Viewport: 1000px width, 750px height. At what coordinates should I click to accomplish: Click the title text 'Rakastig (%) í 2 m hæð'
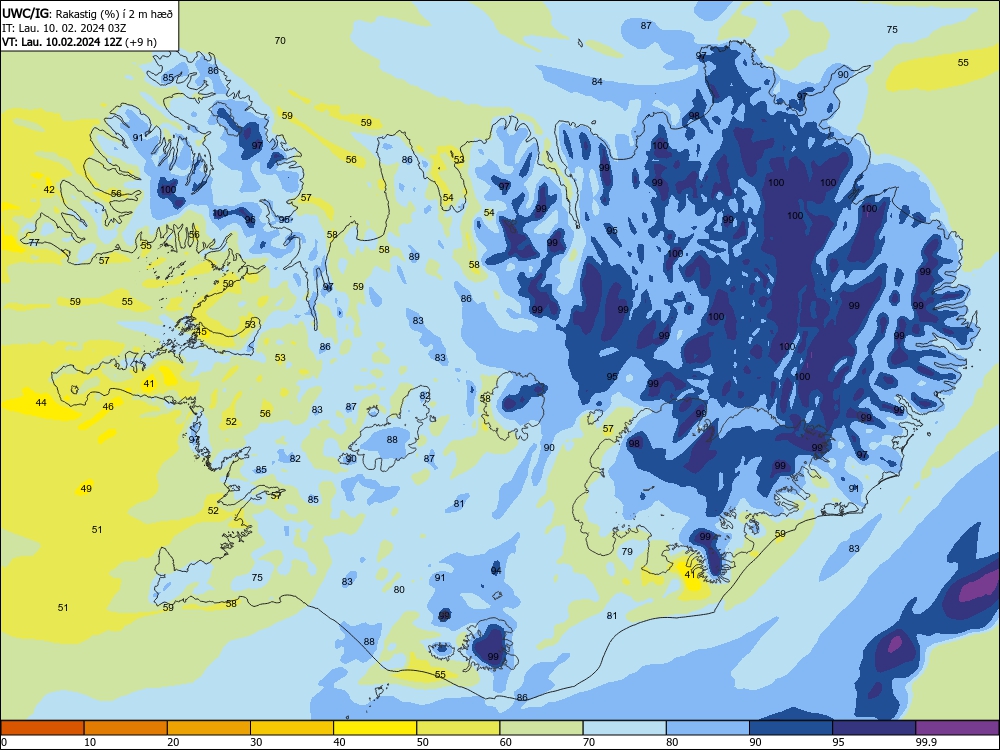coord(114,13)
